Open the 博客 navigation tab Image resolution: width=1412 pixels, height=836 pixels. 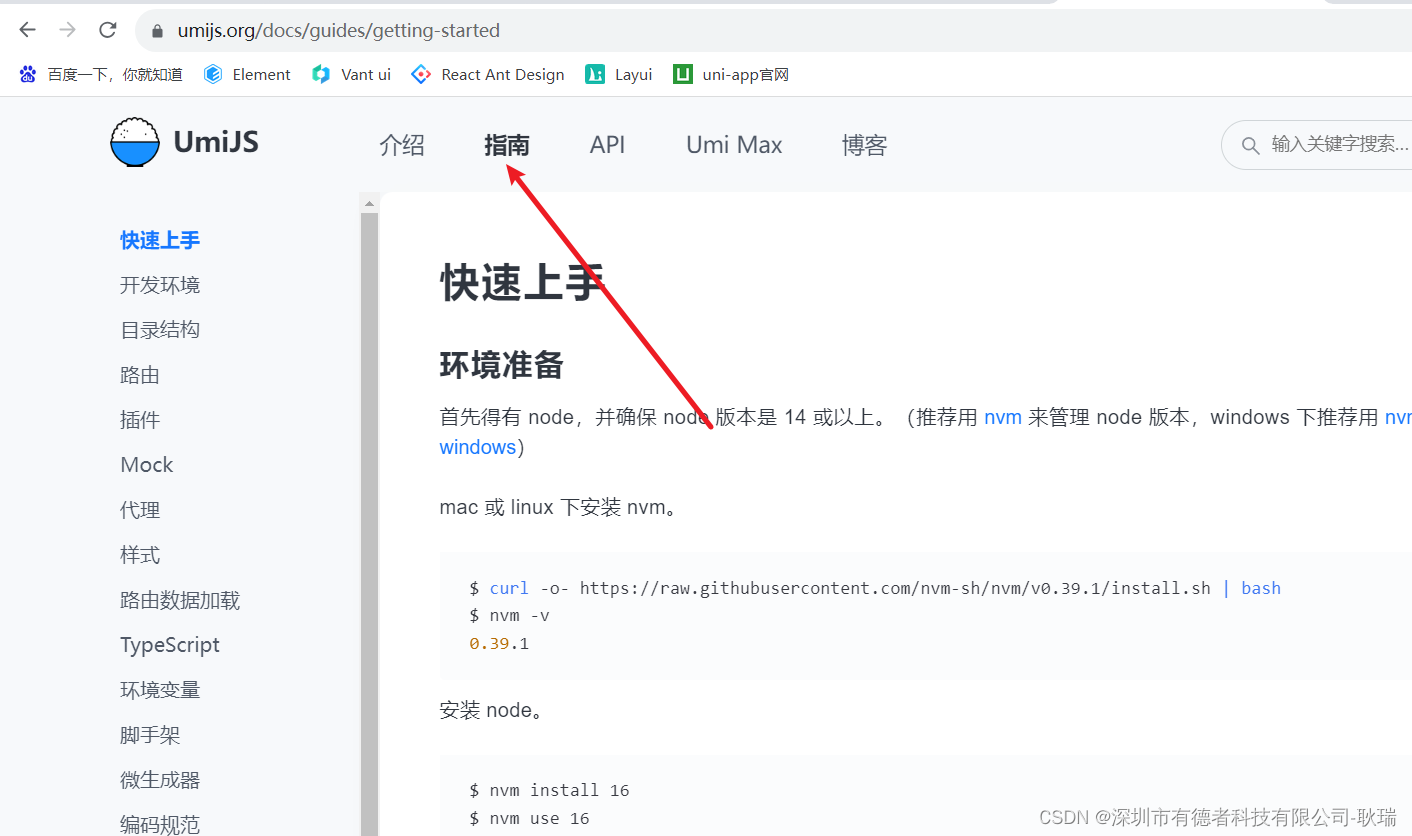coord(865,145)
